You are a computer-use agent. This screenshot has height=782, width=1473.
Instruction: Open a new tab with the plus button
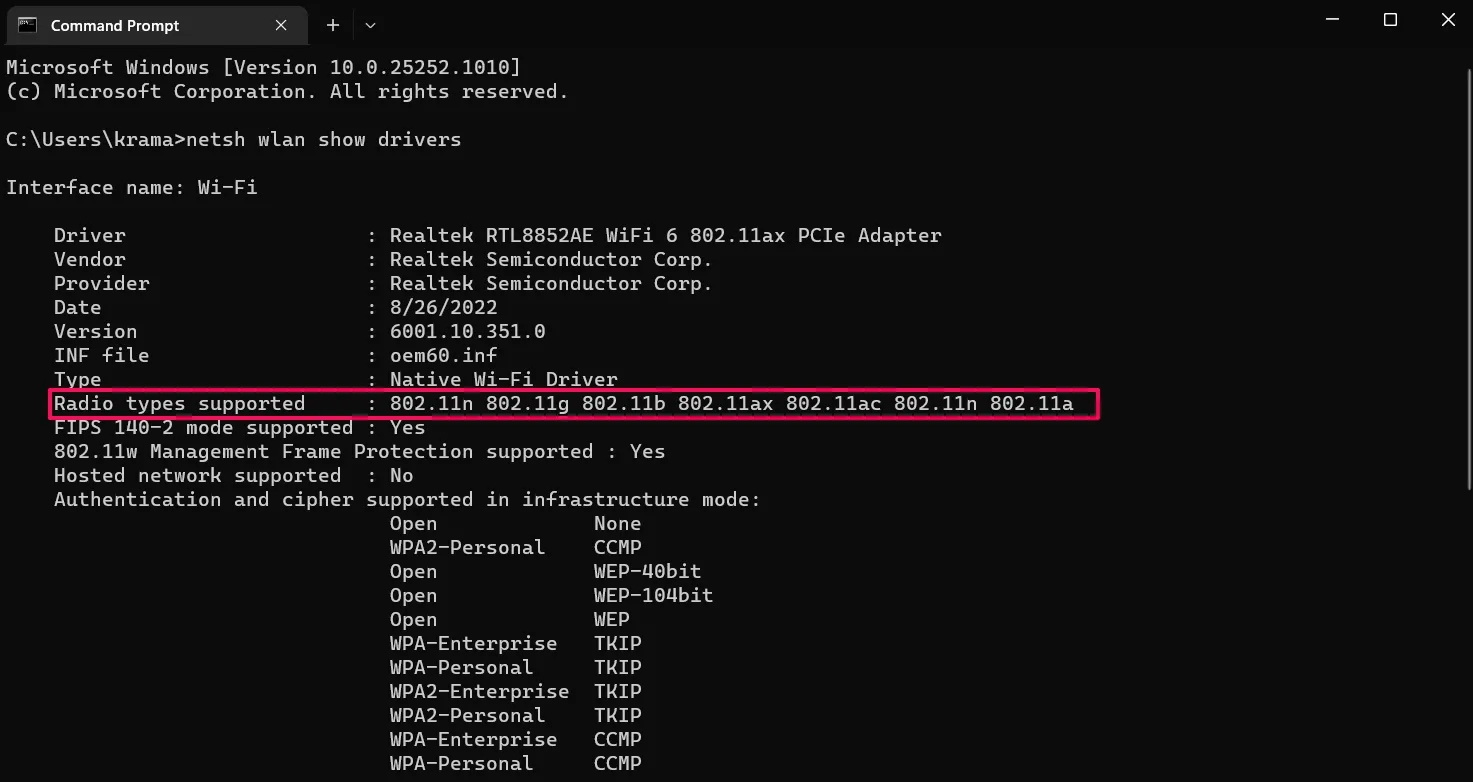332,25
